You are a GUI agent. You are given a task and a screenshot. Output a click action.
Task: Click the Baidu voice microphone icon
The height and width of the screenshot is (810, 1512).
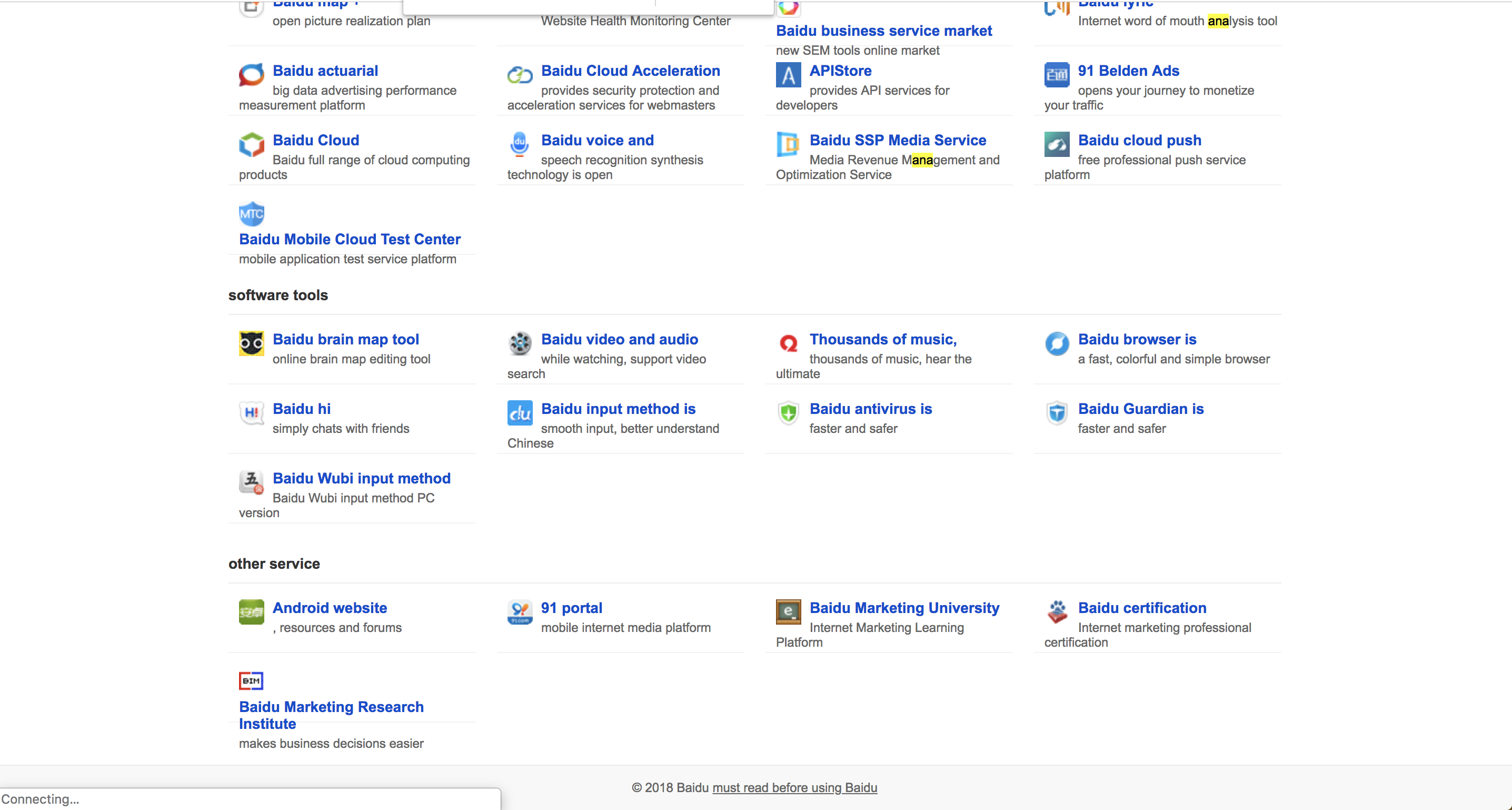pos(520,144)
